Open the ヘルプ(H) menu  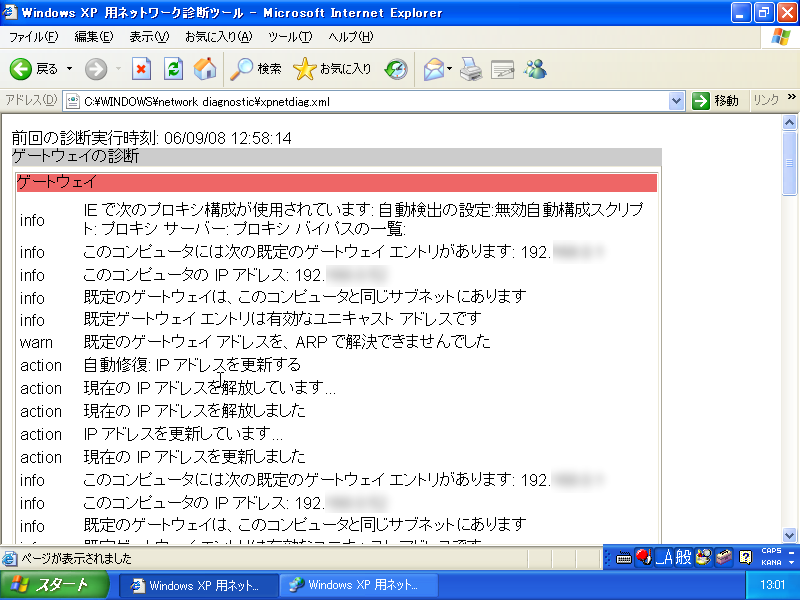tap(351, 37)
